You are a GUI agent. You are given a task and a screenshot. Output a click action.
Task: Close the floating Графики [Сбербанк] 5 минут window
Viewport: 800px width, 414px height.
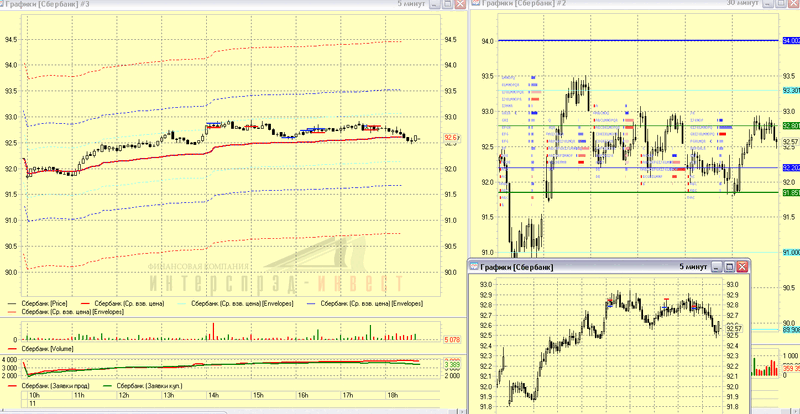[x=742, y=267]
